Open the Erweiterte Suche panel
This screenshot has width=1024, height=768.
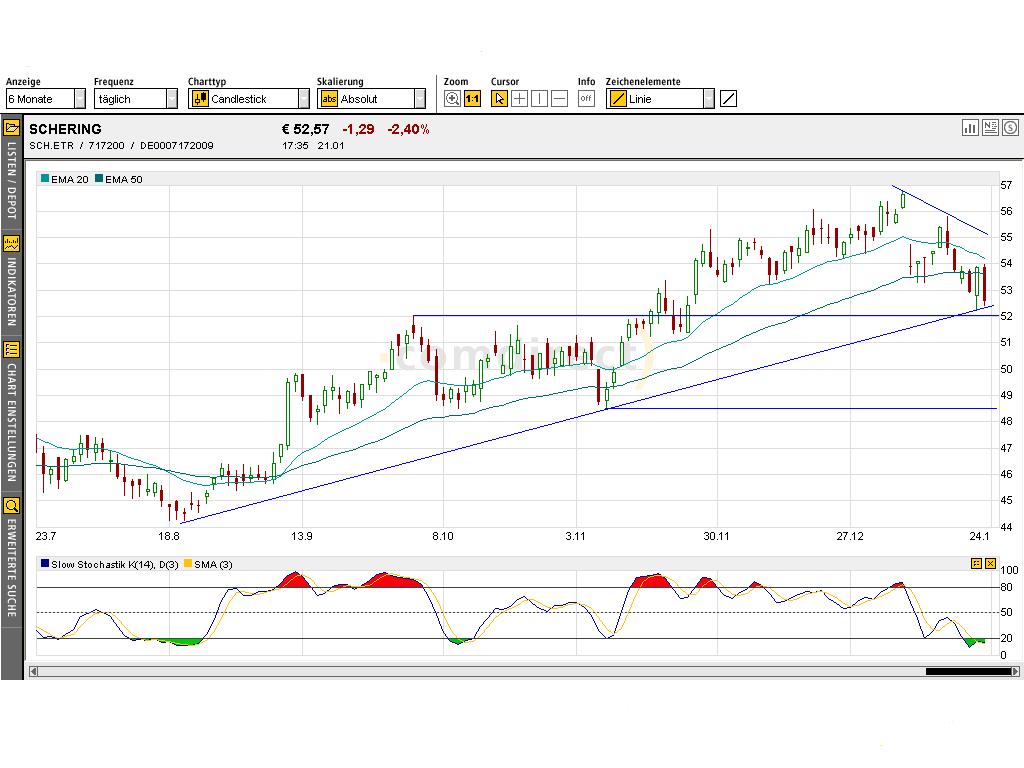11,505
